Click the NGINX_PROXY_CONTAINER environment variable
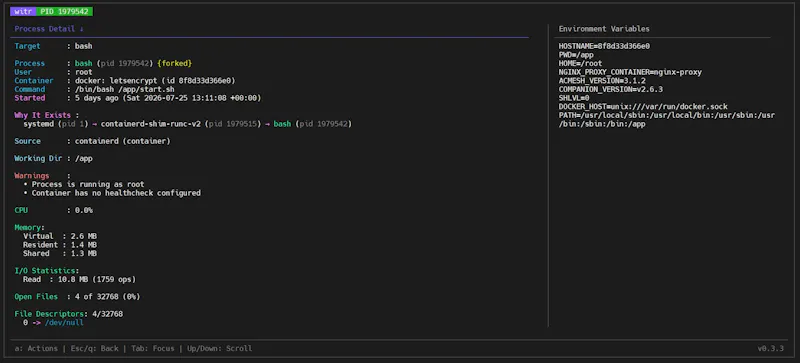Screen dimensions: 800x363 (630, 72)
